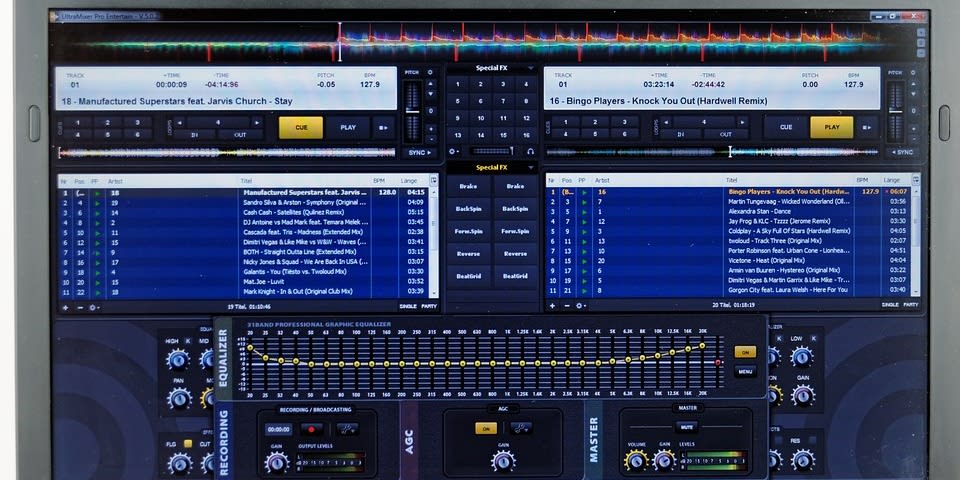Remove track from right playlist with minus

click(x=566, y=306)
